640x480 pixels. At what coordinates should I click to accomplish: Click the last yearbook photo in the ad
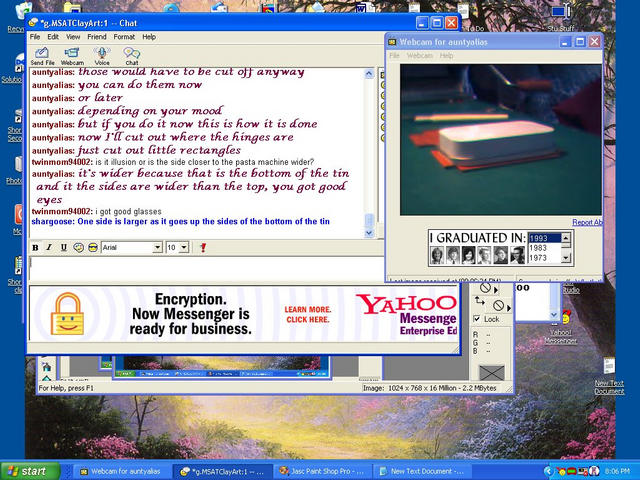[518, 255]
